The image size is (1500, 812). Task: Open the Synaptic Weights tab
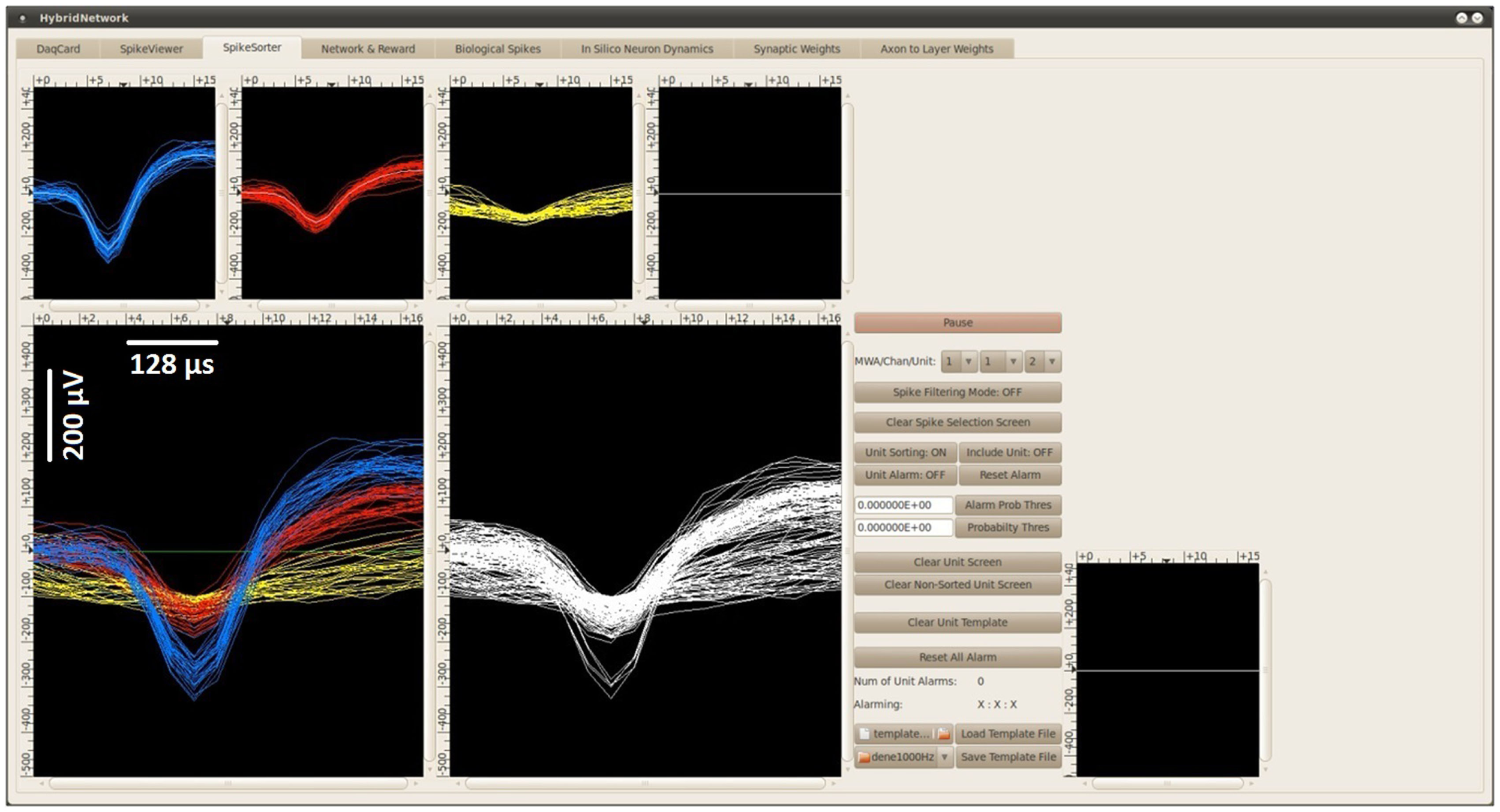(796, 49)
